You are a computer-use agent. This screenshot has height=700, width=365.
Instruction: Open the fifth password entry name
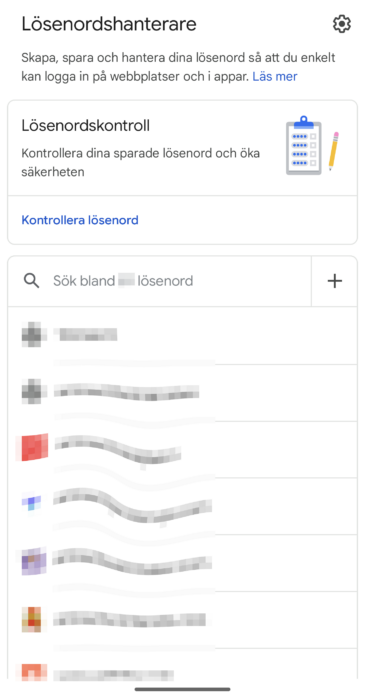click(132, 562)
